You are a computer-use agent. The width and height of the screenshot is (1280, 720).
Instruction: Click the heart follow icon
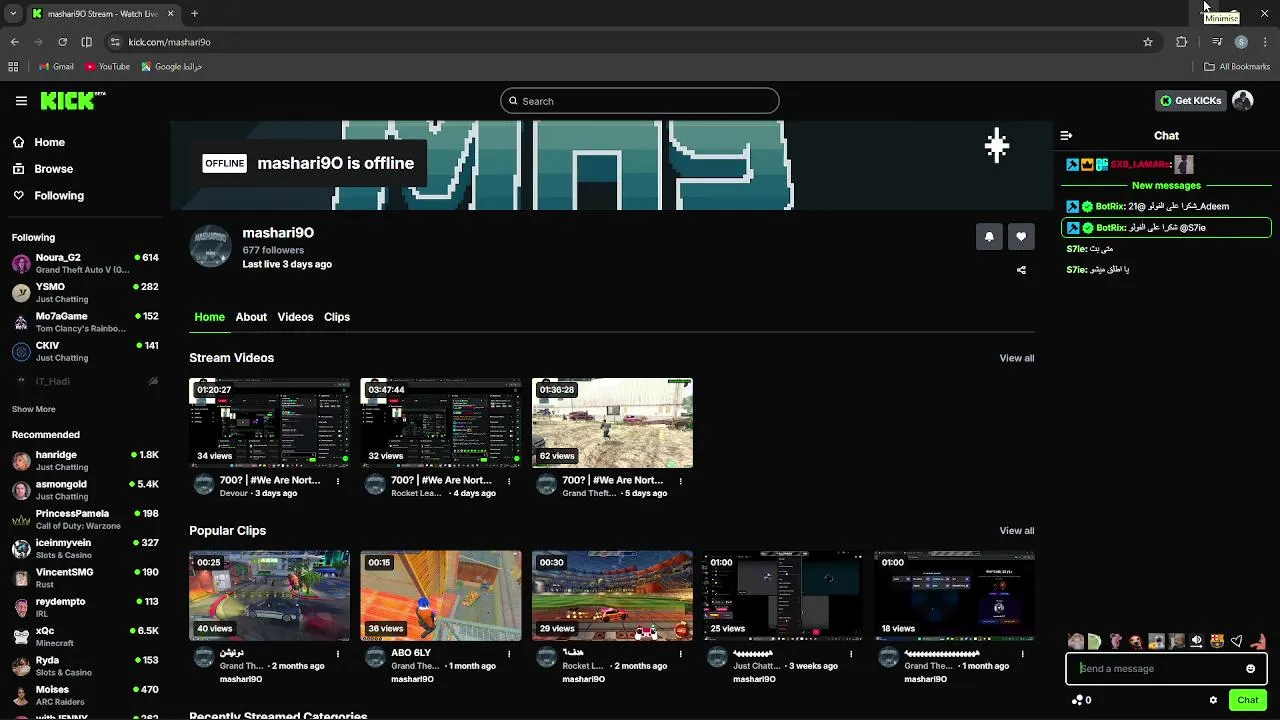click(x=1021, y=237)
